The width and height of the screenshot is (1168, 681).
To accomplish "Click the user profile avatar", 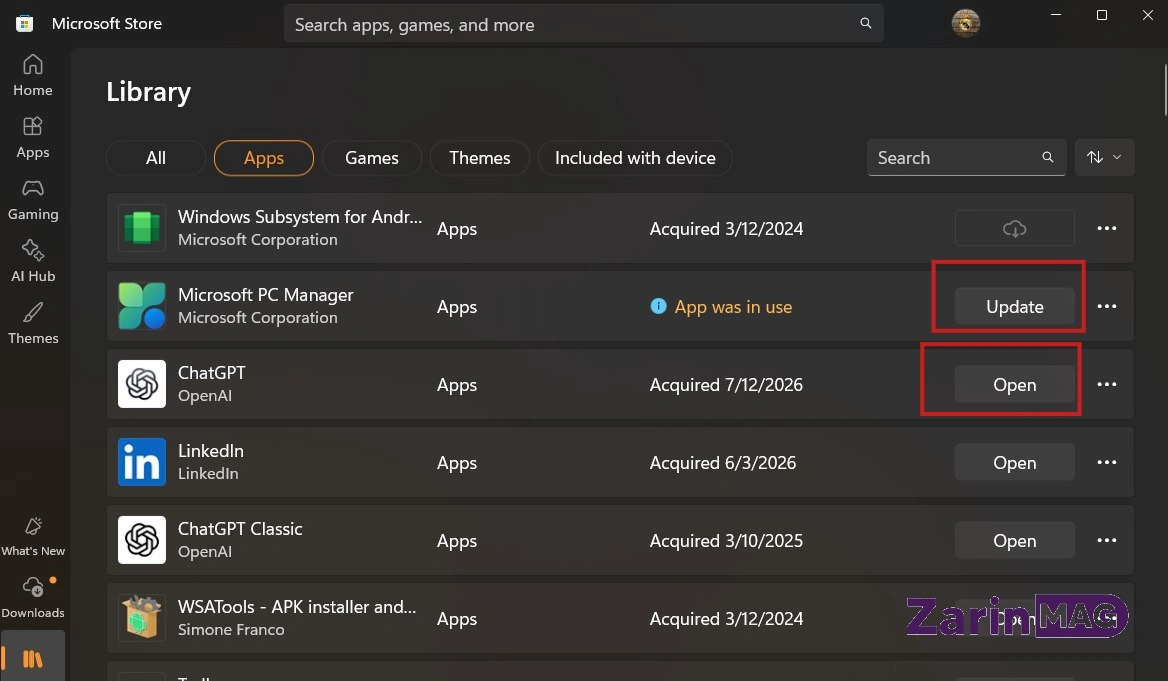I will [x=965, y=23].
